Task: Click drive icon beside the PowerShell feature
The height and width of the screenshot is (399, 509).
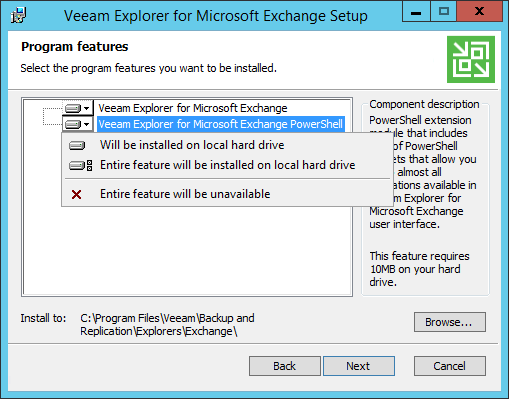Action: click(73, 124)
